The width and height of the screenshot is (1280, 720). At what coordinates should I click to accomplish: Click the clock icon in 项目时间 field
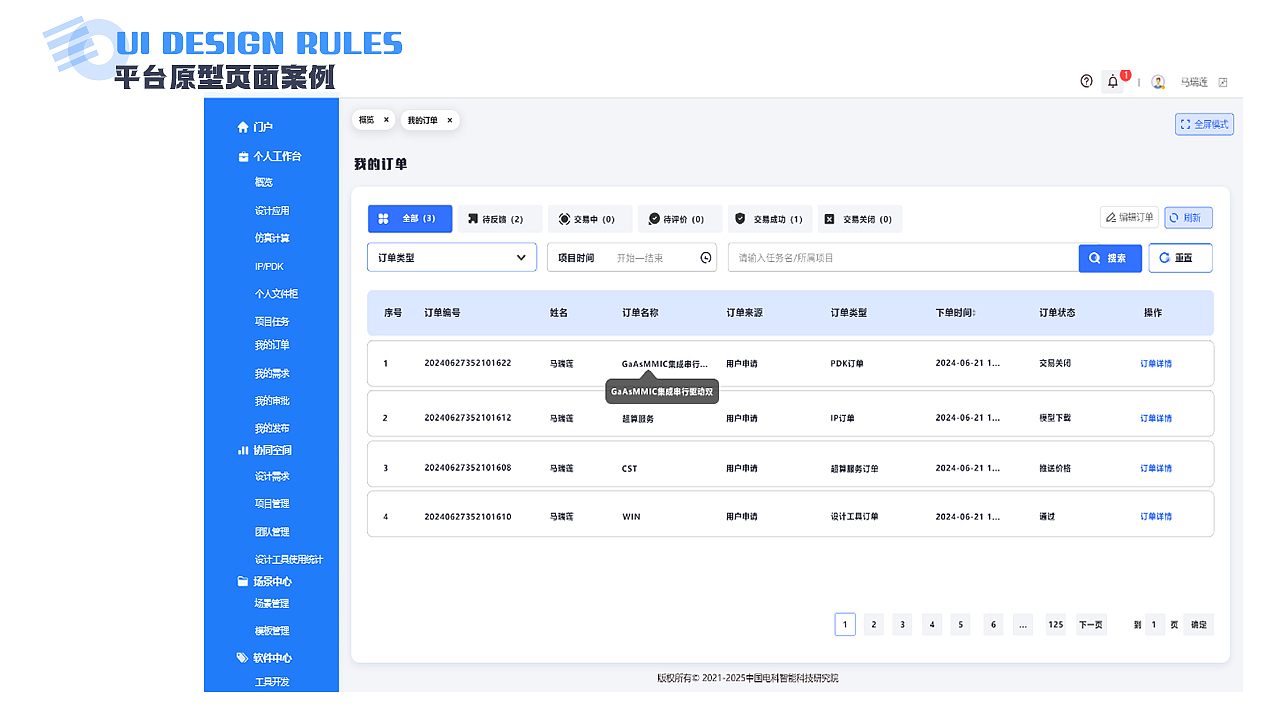pos(706,258)
